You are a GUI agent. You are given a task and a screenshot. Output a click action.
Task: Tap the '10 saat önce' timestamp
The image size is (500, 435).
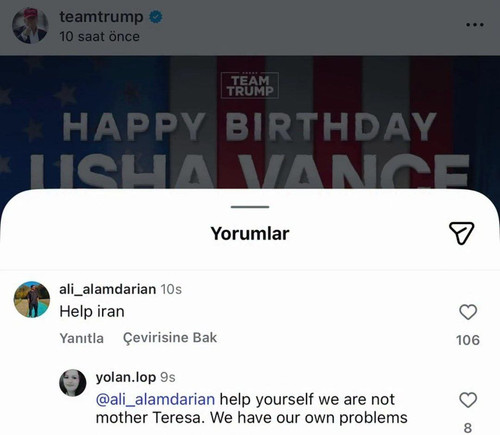[x=100, y=37]
